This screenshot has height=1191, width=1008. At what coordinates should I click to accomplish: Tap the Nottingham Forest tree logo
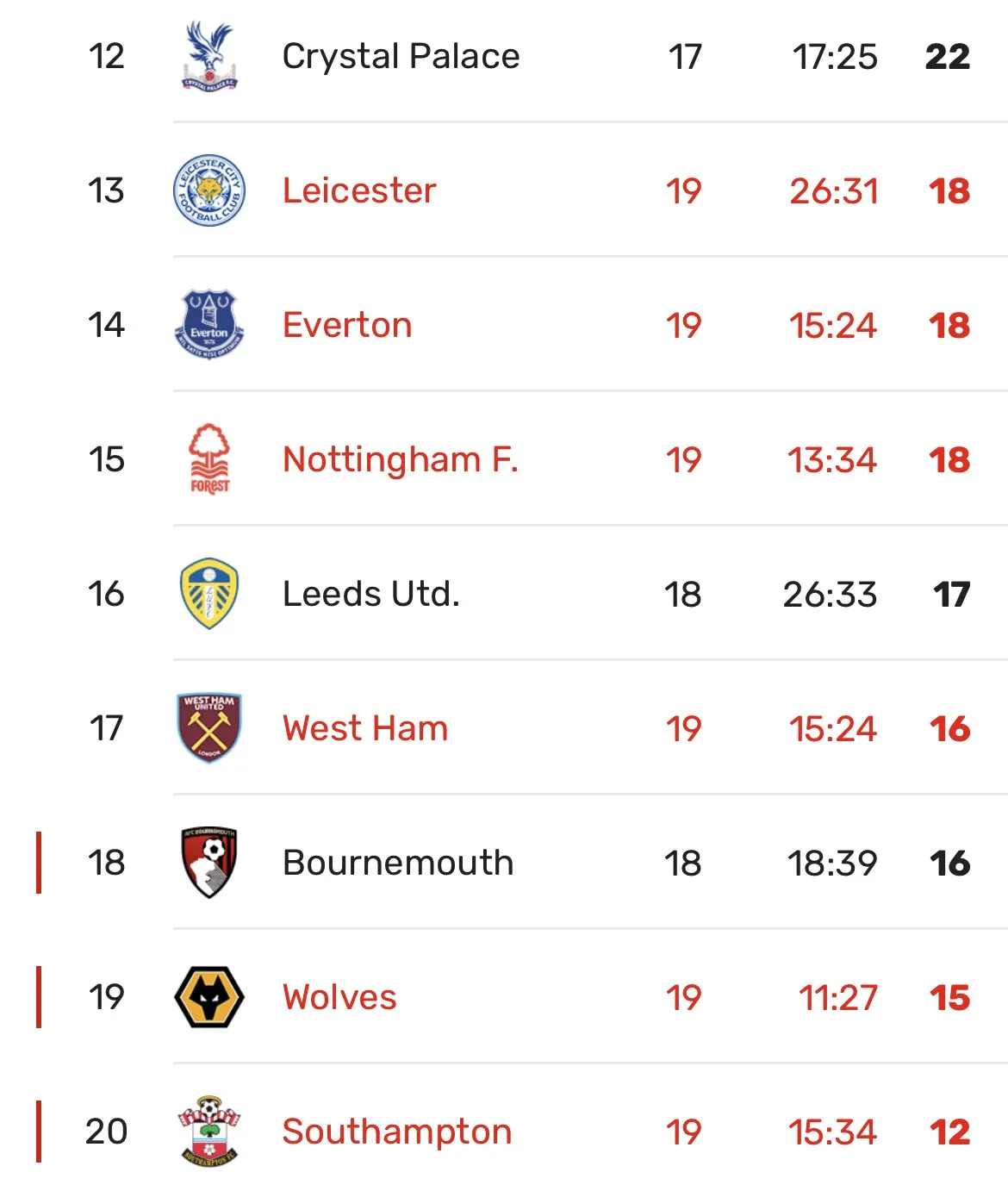click(x=209, y=459)
